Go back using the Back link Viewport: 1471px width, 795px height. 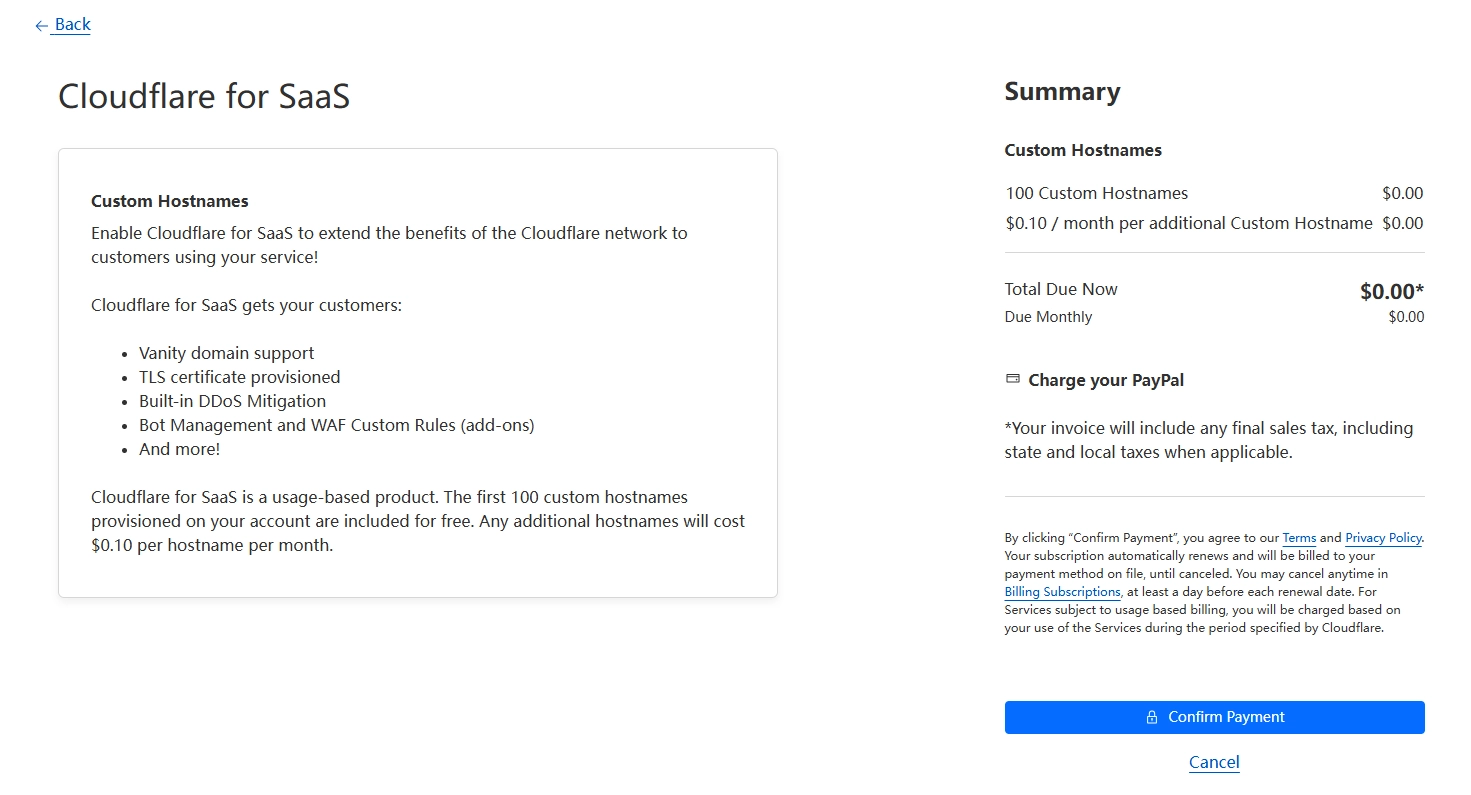pos(72,25)
